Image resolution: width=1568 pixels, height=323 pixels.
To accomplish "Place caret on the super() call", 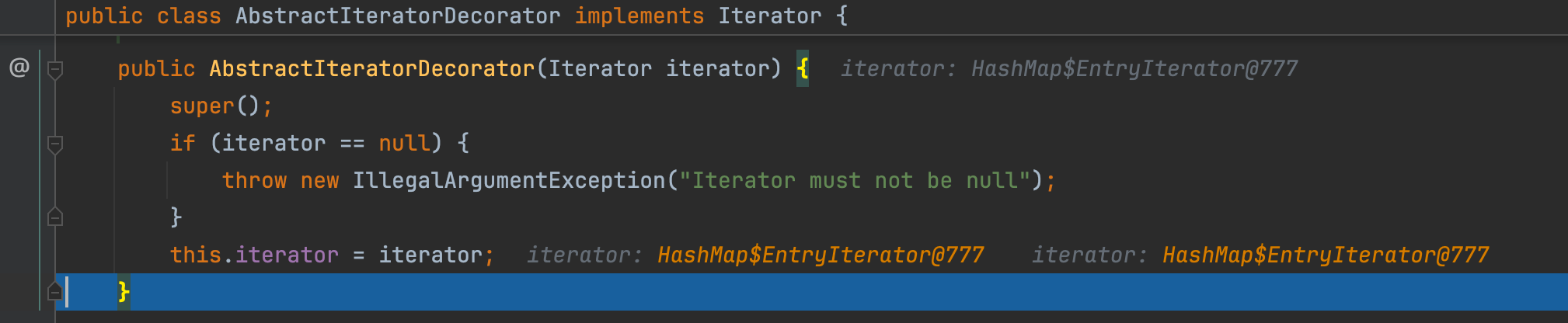I will click(202, 106).
